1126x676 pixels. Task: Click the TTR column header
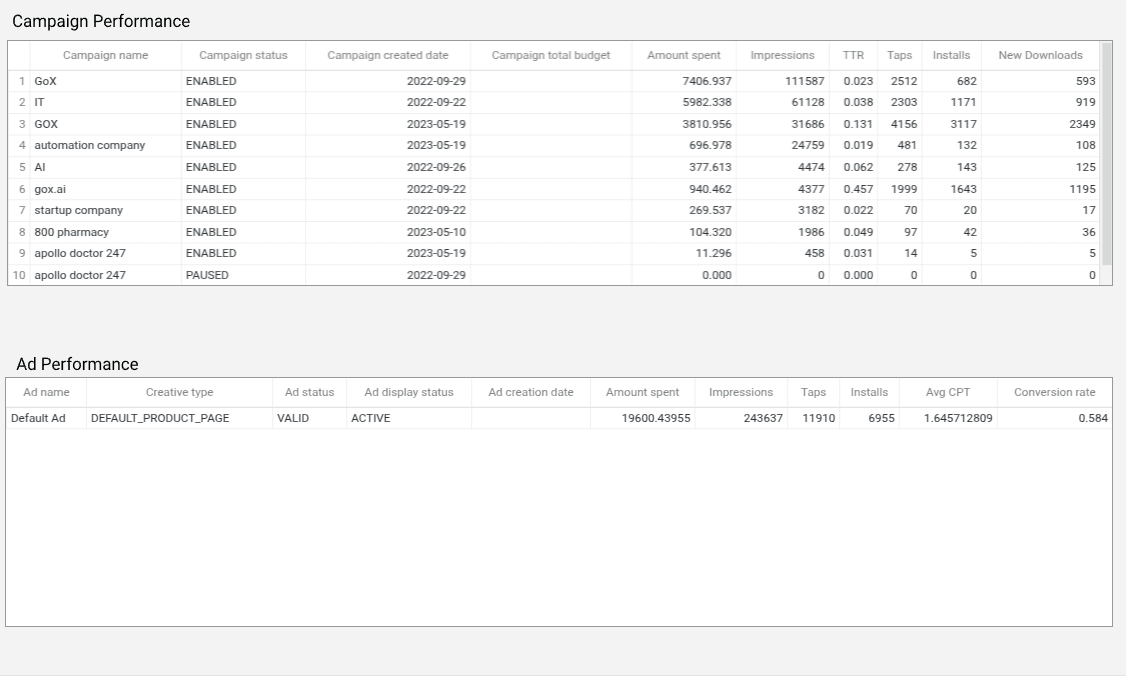pyautogui.click(x=853, y=55)
